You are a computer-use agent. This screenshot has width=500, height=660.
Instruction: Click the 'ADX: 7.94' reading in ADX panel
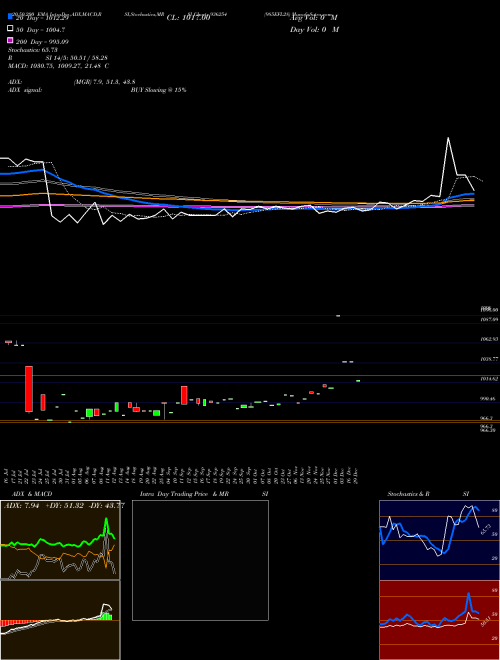(x=21, y=506)
